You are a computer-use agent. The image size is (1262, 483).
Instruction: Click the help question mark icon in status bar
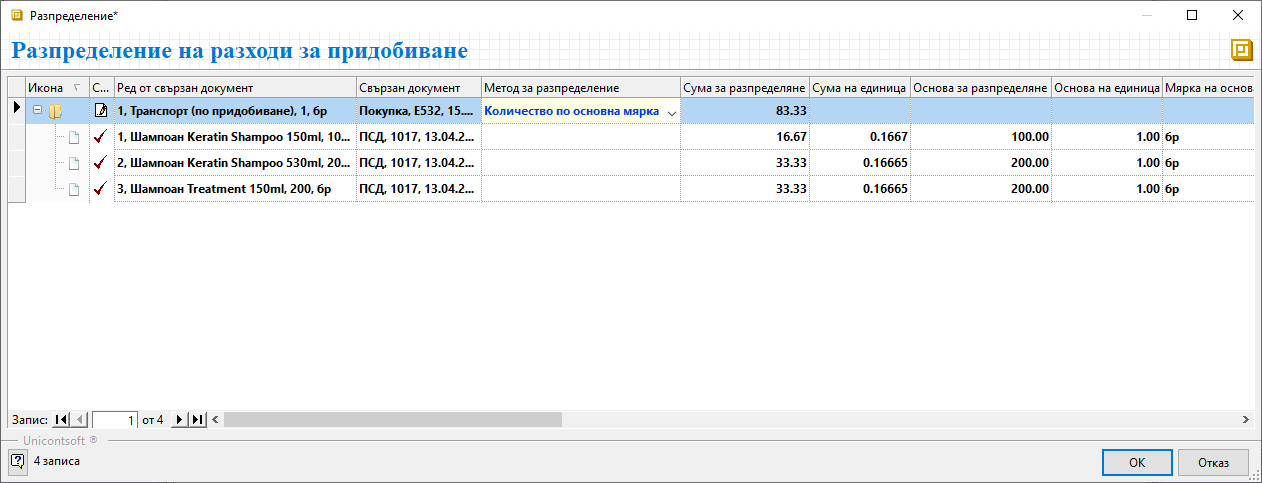pos(17,461)
